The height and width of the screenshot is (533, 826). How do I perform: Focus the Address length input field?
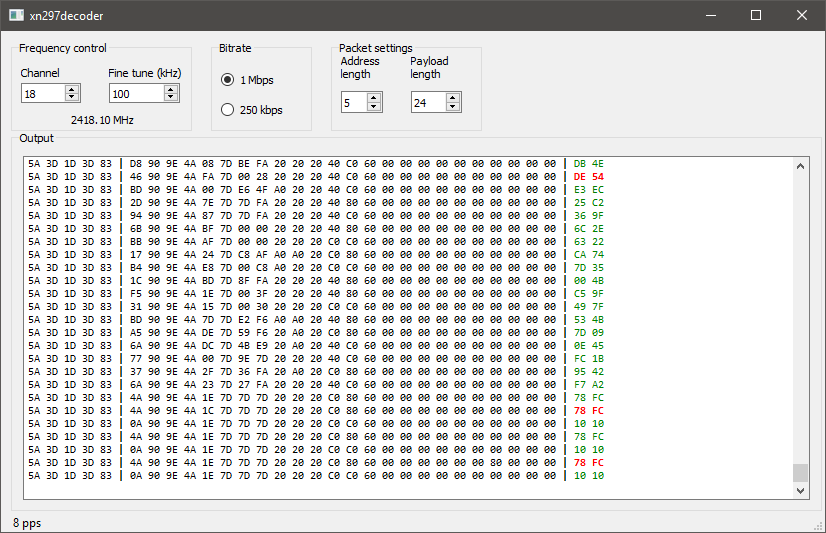(x=355, y=103)
